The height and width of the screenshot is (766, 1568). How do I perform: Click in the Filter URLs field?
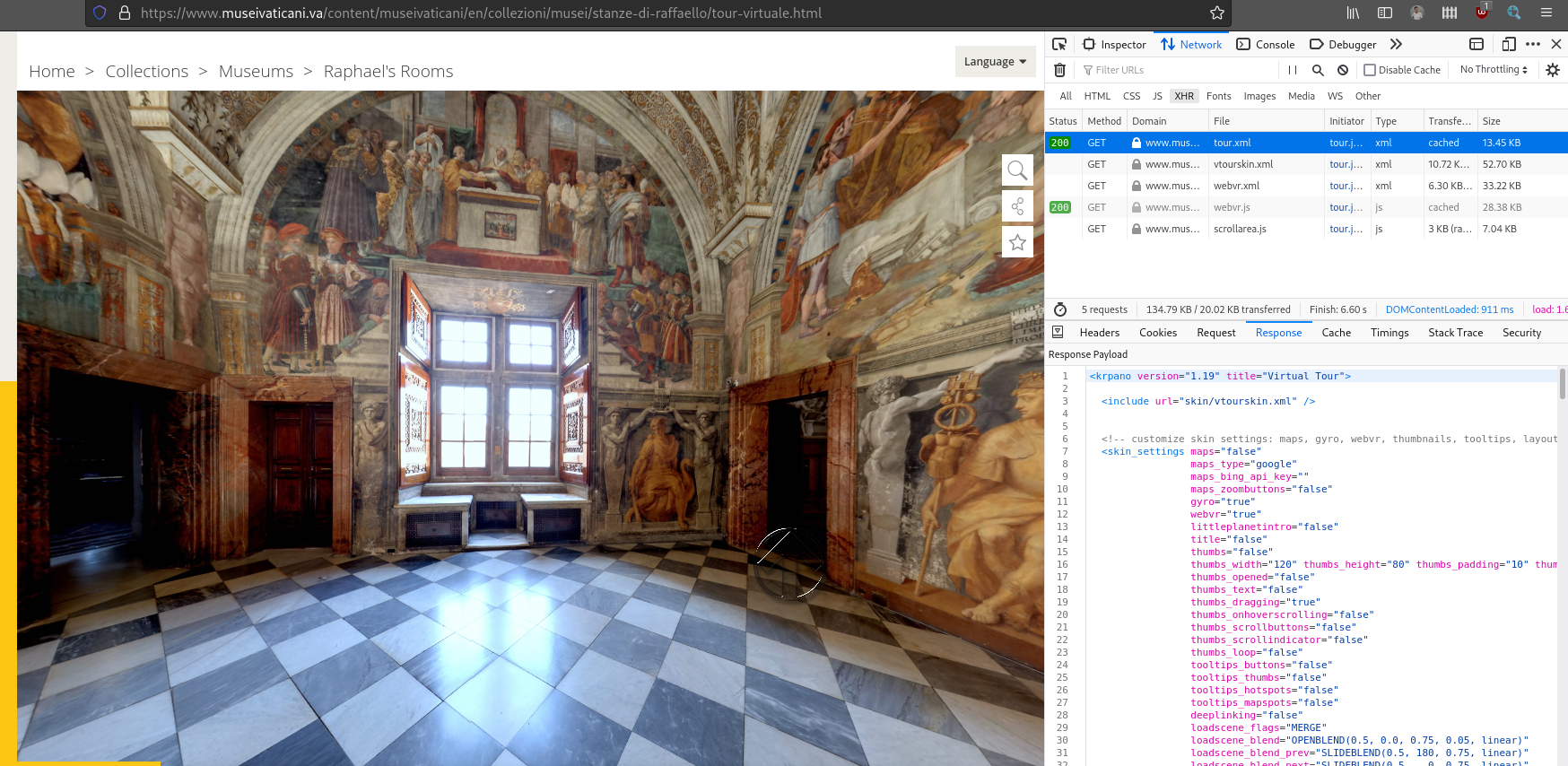[1177, 70]
